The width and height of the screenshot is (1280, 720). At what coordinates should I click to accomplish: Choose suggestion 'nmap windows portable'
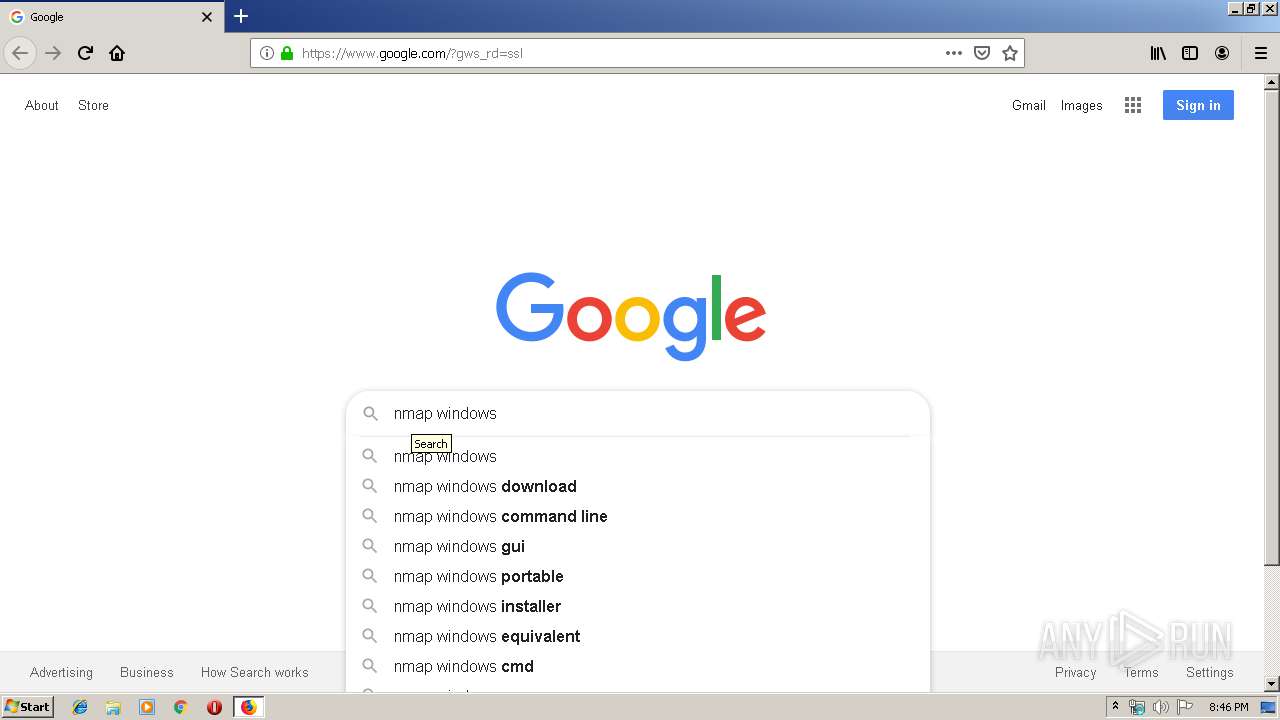pyautogui.click(x=638, y=576)
